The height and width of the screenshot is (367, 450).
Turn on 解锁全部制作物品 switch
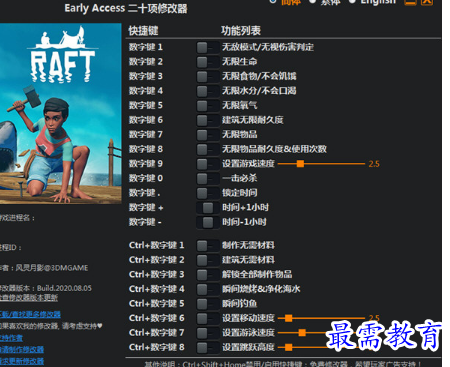pyautogui.click(x=207, y=275)
